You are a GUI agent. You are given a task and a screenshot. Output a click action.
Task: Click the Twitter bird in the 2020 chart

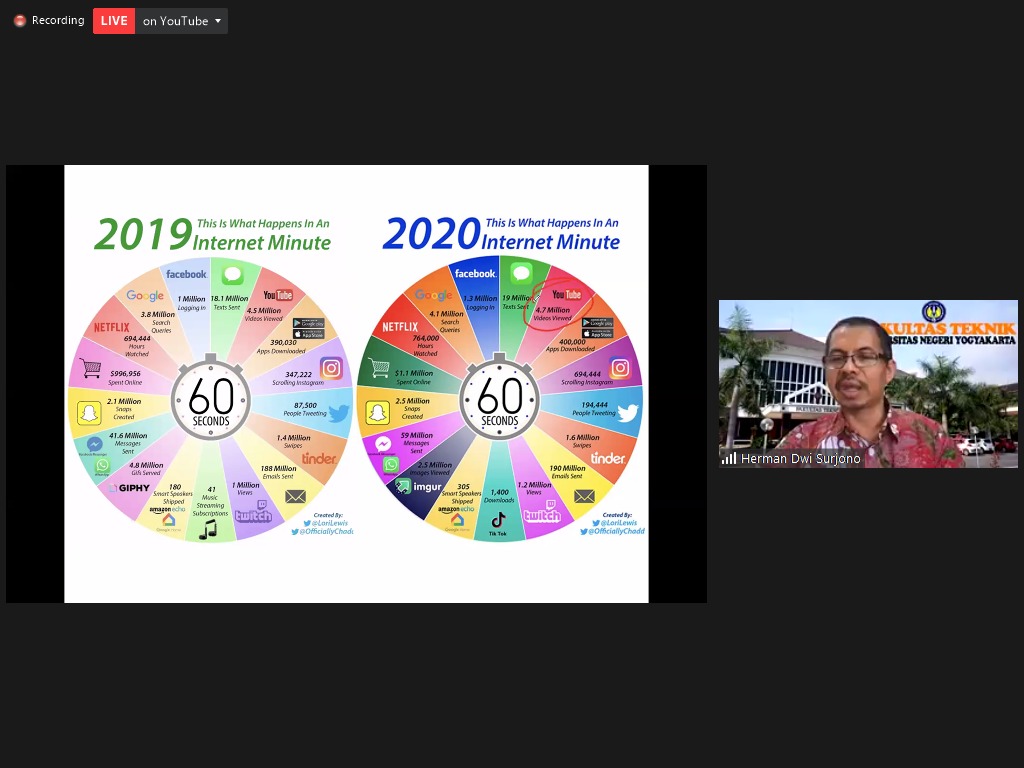click(628, 413)
